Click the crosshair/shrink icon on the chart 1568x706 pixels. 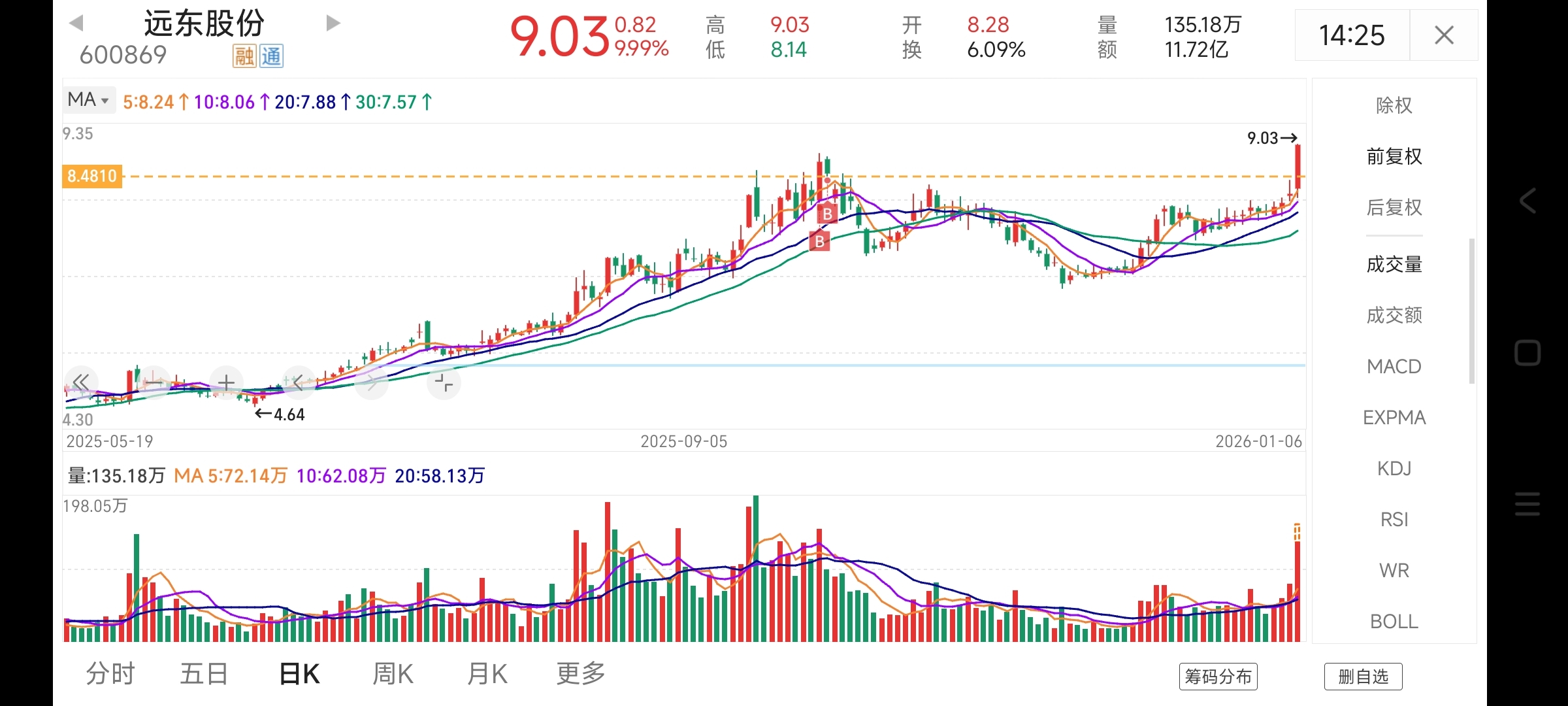click(x=444, y=382)
